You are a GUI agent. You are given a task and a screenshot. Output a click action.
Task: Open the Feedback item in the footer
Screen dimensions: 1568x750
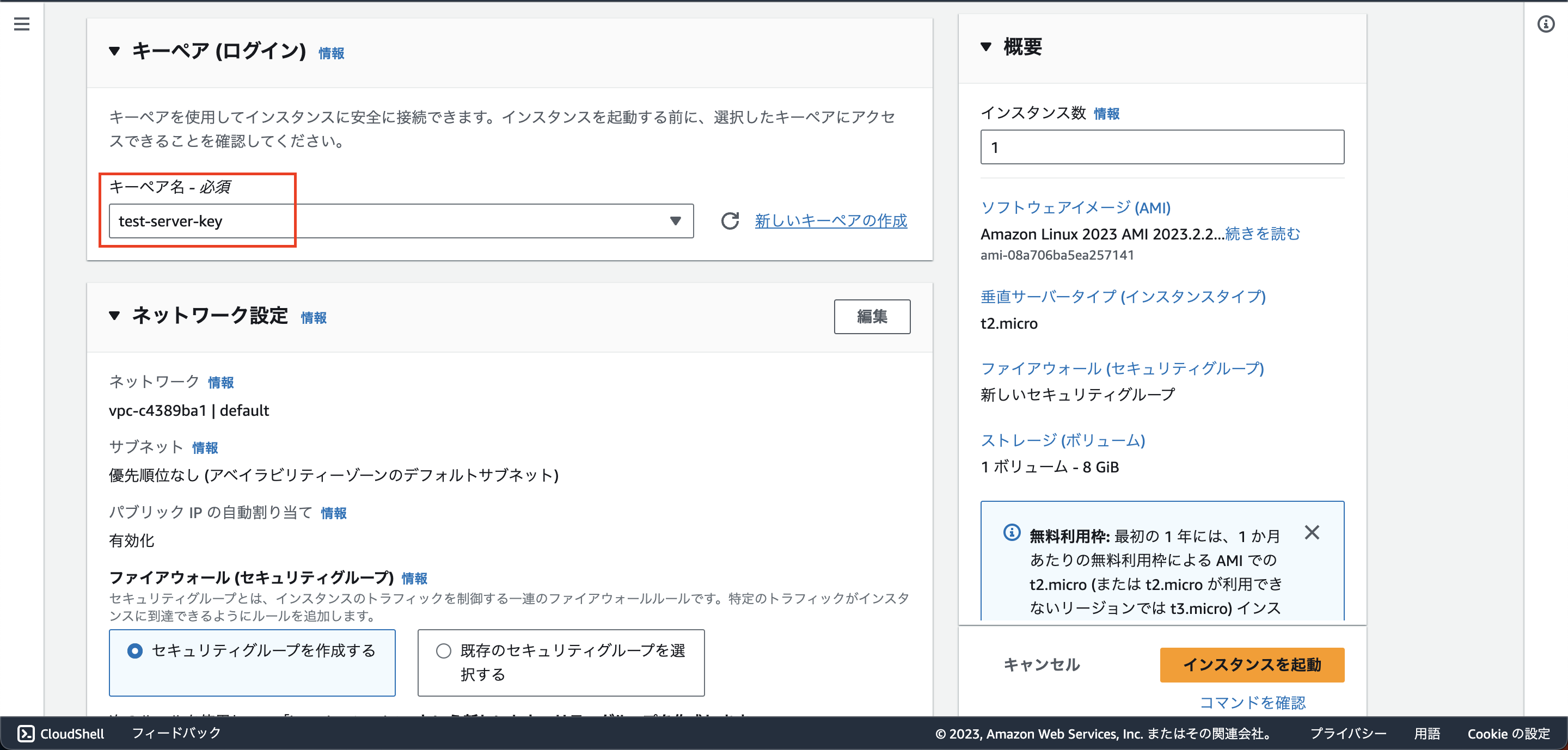click(x=176, y=734)
